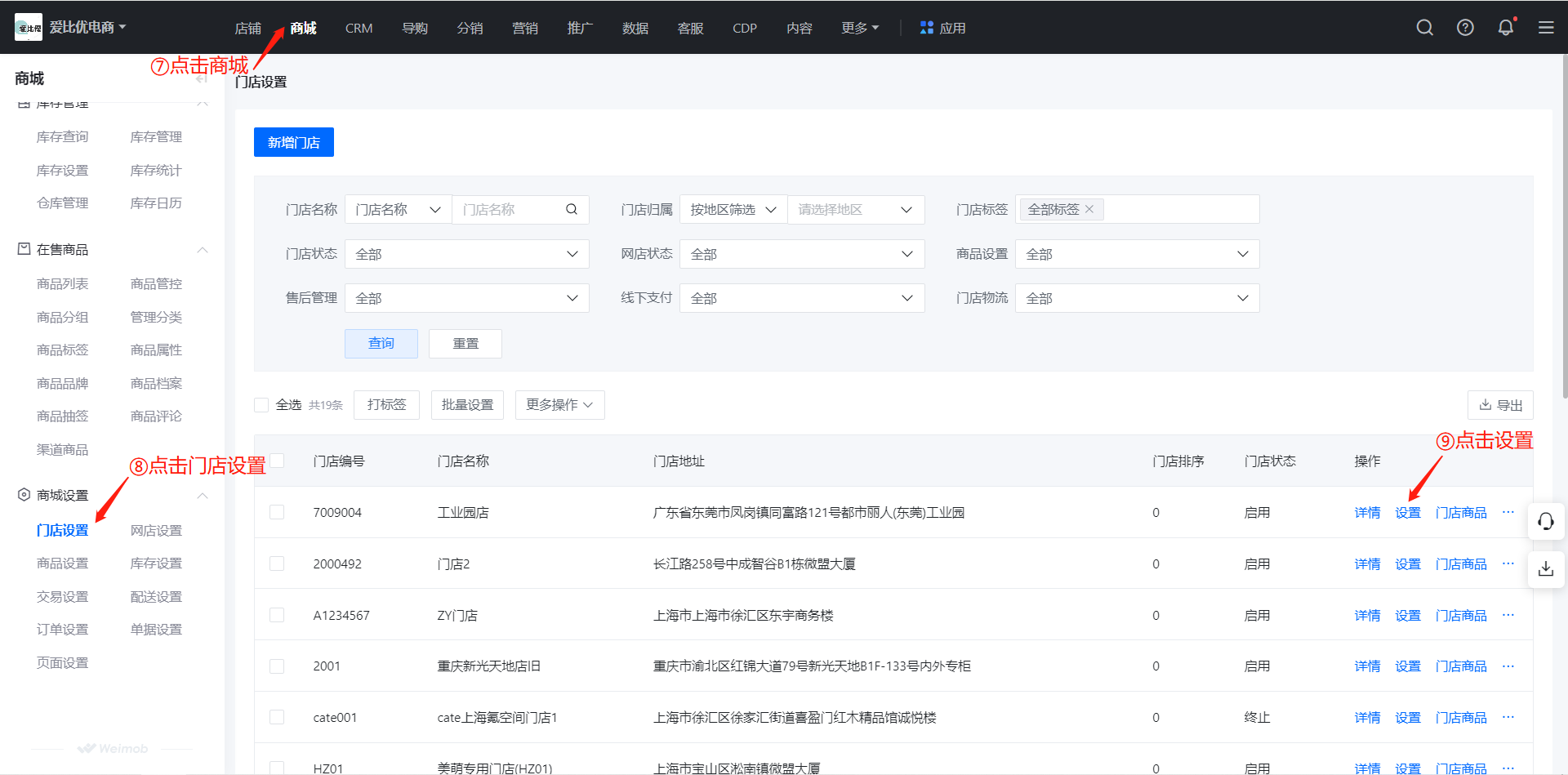
Task: Select the row checkbox for ZY门店
Action: (277, 615)
